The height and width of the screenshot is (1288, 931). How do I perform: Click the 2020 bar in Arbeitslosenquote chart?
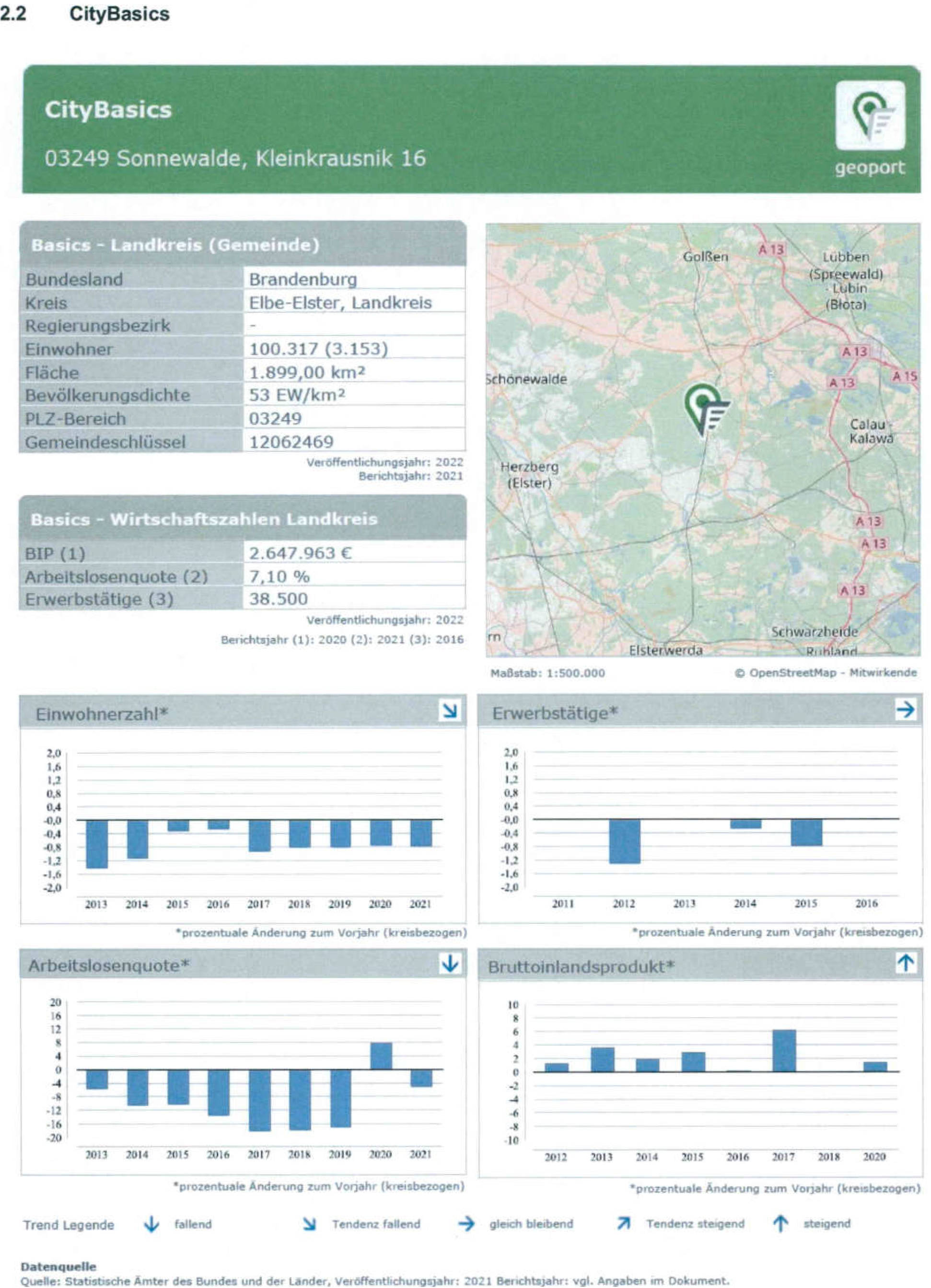381,1056
